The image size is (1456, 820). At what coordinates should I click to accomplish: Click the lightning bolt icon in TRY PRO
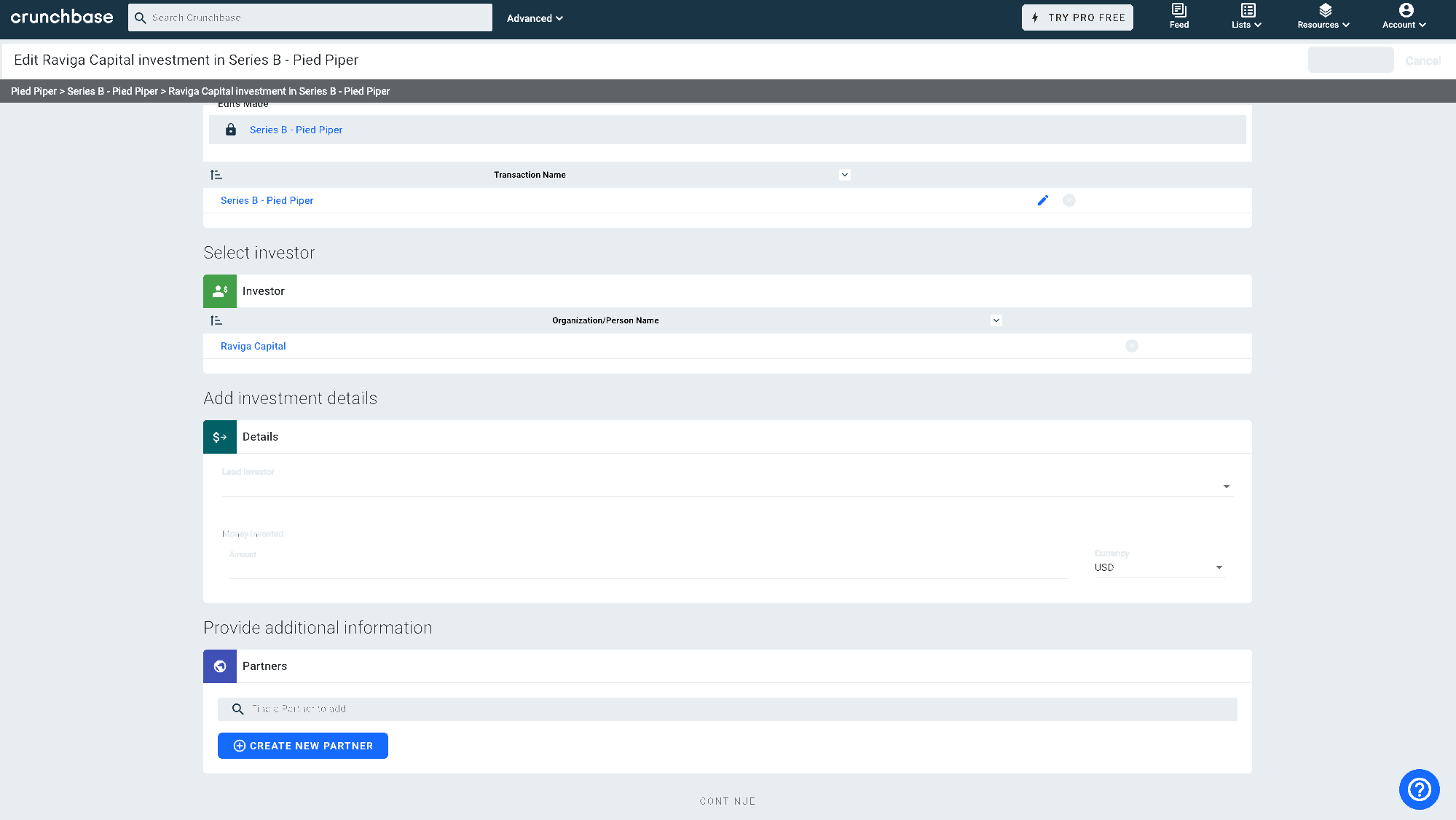1035,17
